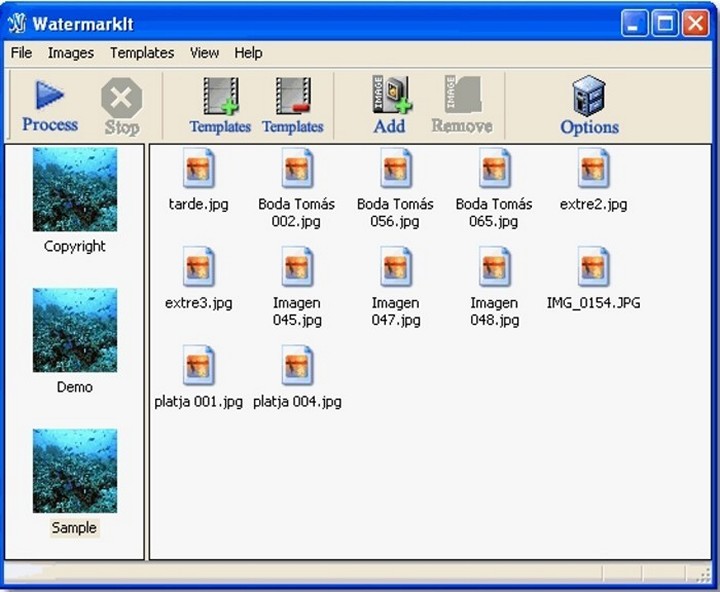Open the File menu

coord(21,53)
